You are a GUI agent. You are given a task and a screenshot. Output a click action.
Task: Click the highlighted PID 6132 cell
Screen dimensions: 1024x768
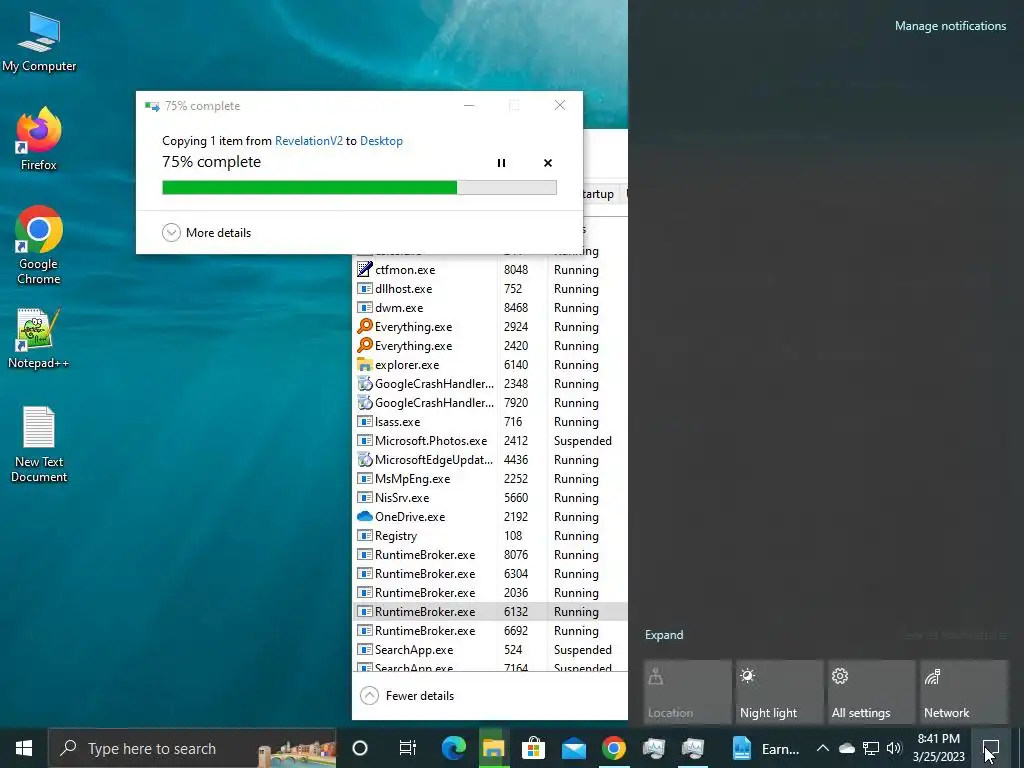(516, 612)
